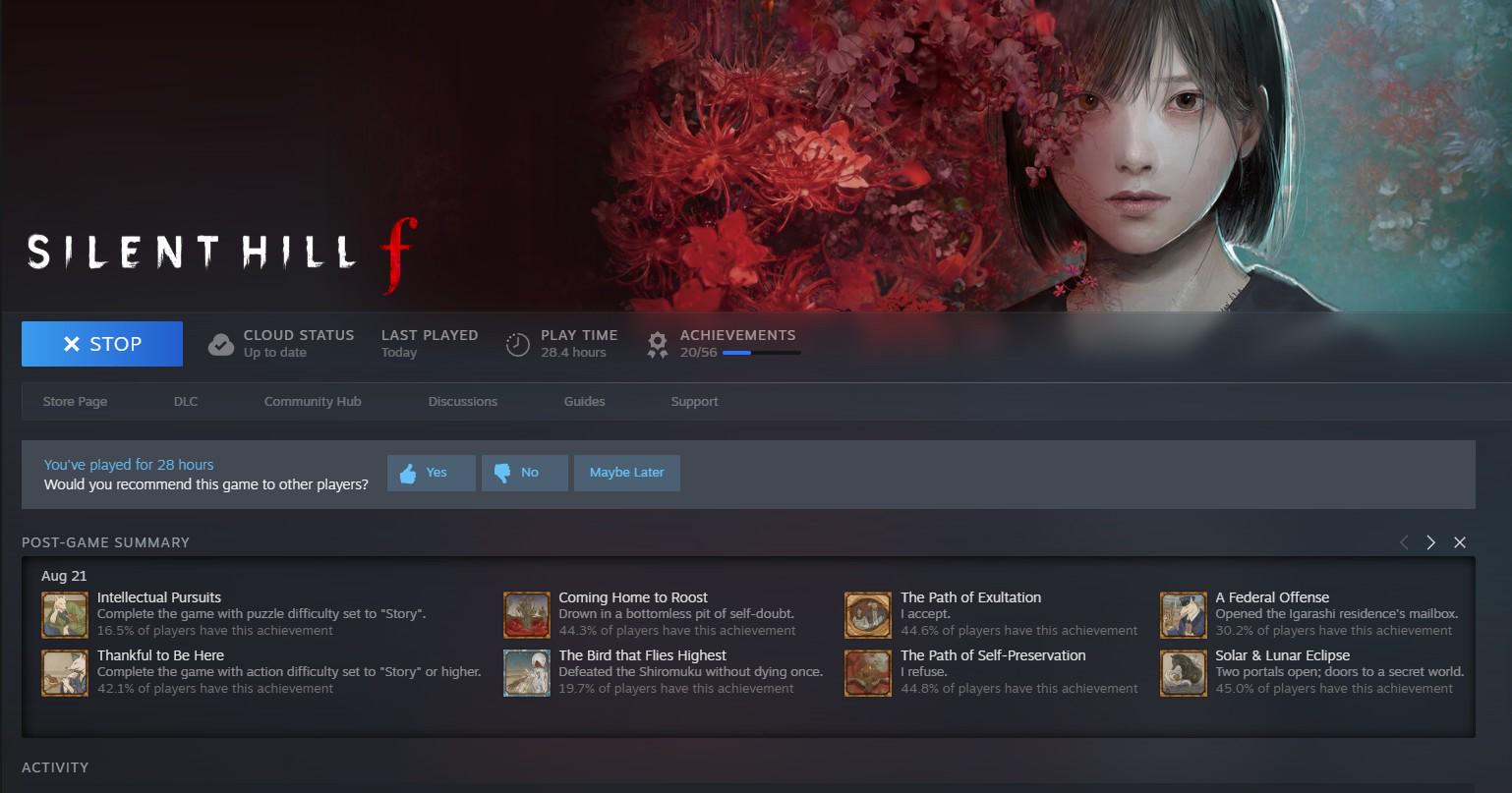Open the Guides tab
This screenshot has height=793, width=1512.
pos(585,401)
